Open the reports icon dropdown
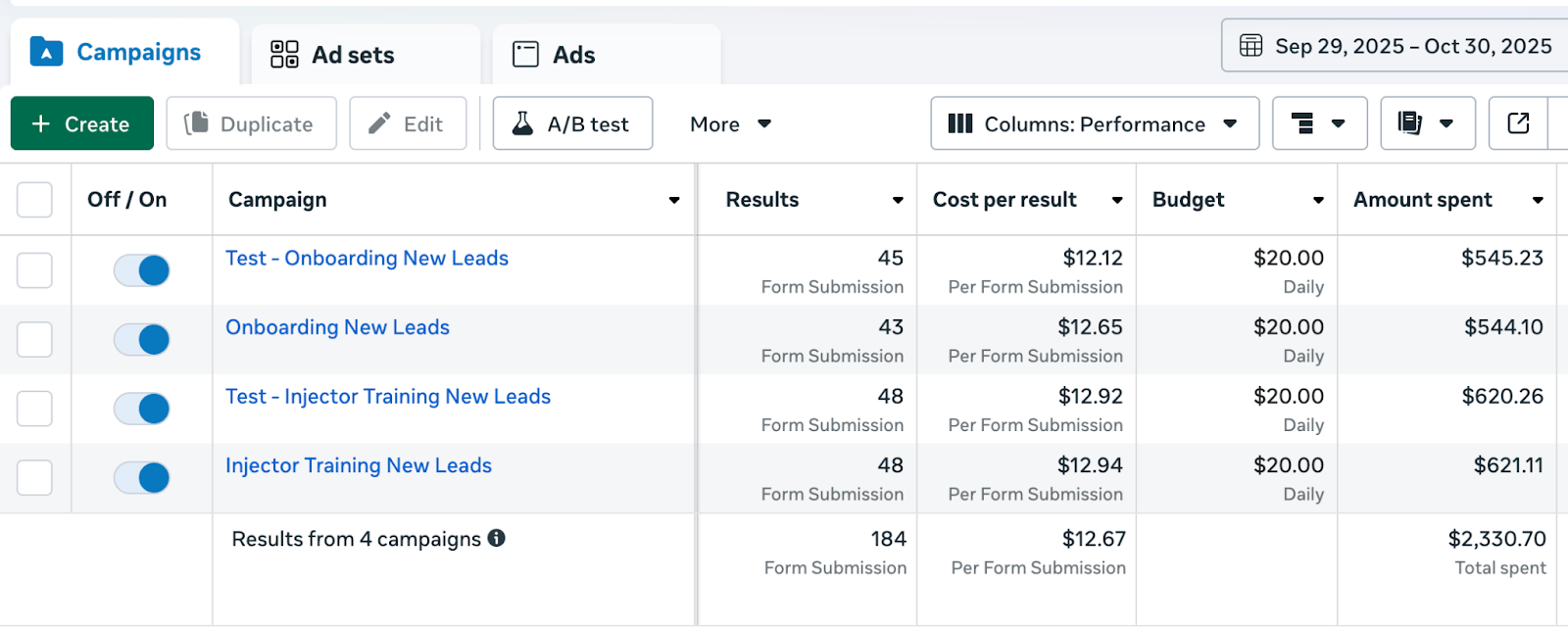The image size is (1568, 628). 1427,123
